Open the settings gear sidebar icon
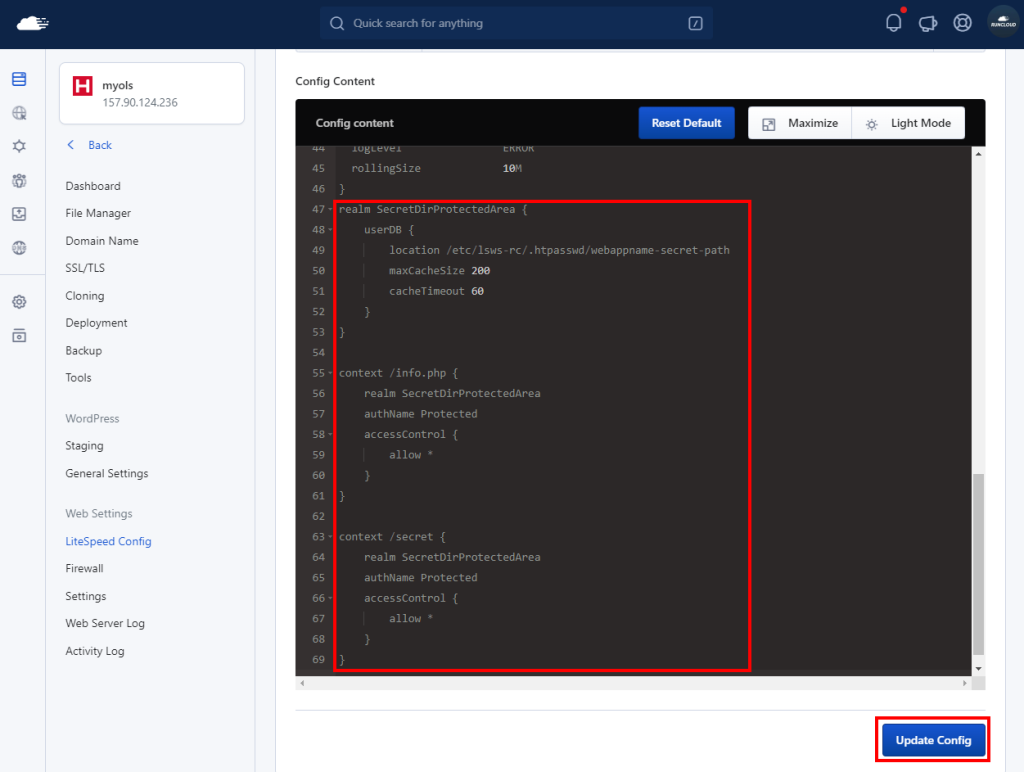This screenshot has height=772, width=1024. [20, 302]
